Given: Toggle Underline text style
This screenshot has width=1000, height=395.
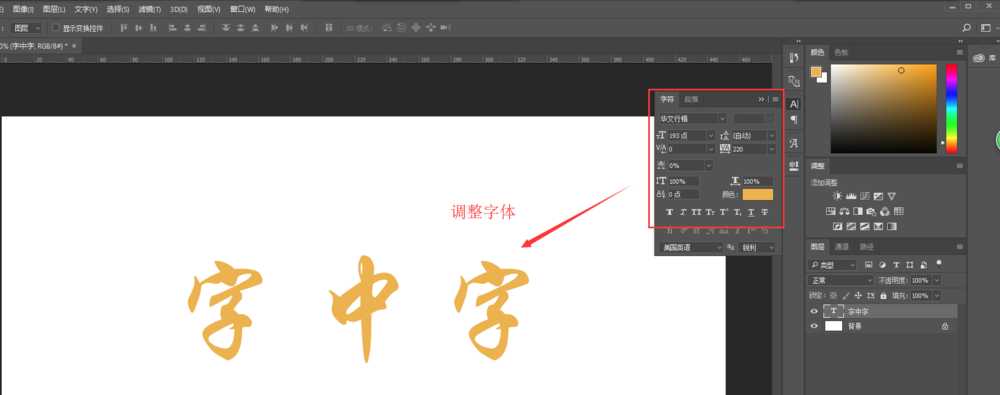Looking at the screenshot, I should [751, 212].
